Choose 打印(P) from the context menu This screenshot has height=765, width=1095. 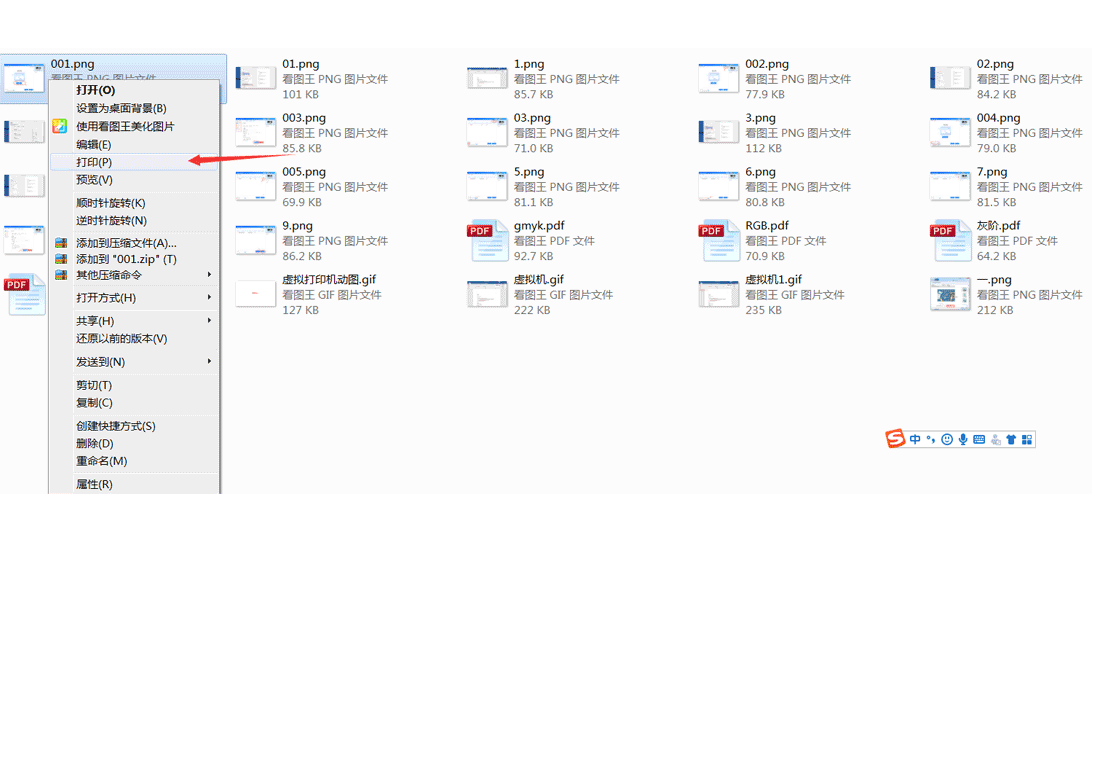[94, 162]
